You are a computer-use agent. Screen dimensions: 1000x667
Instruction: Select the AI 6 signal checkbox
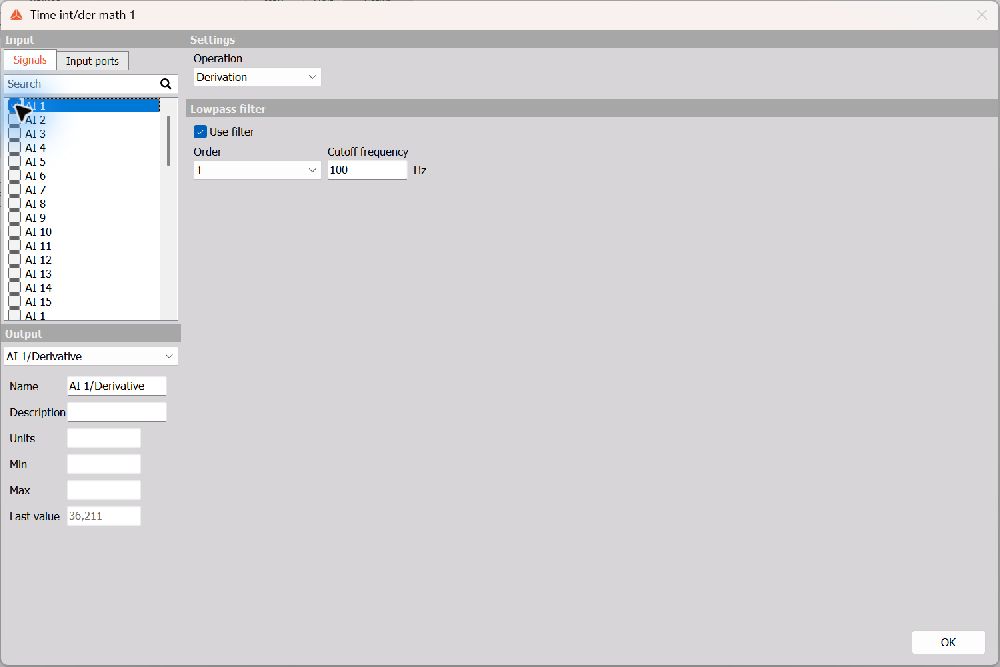14,176
